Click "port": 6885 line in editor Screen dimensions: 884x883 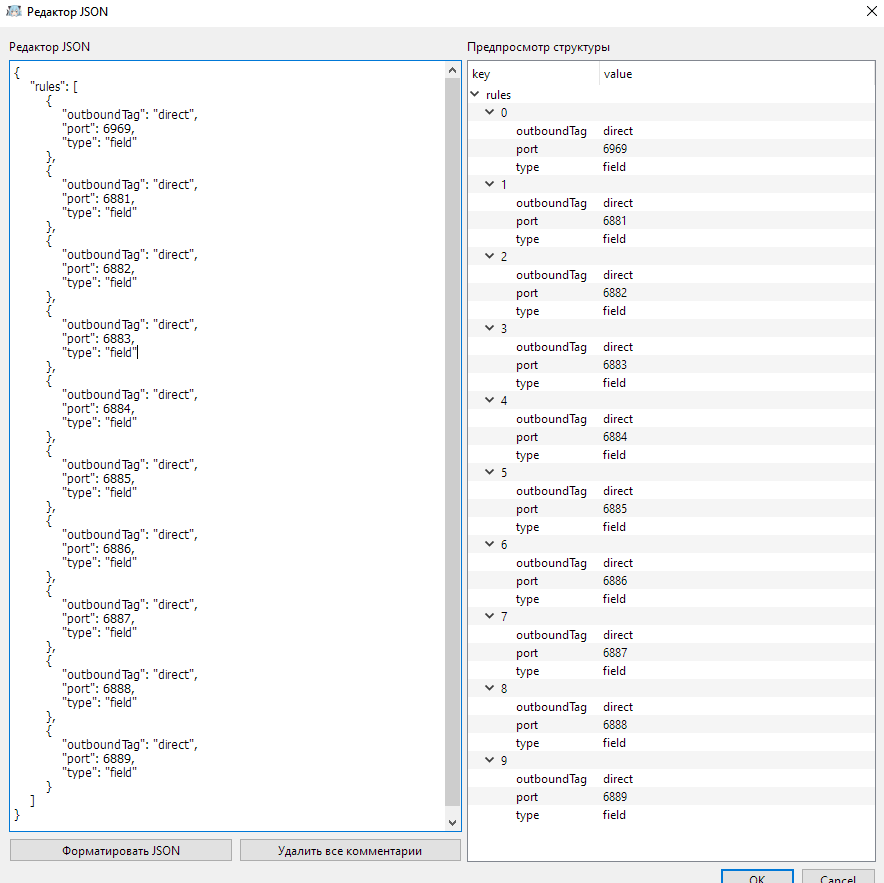point(98,479)
